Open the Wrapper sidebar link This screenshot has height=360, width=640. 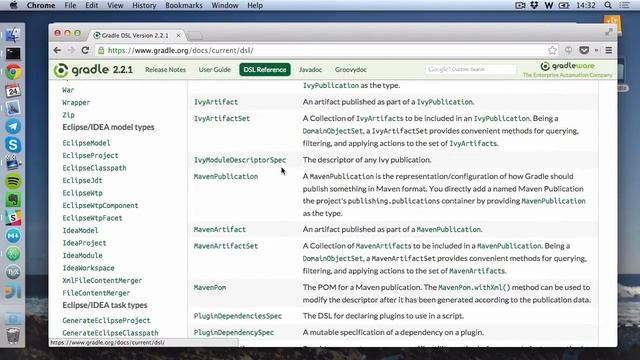[76, 102]
